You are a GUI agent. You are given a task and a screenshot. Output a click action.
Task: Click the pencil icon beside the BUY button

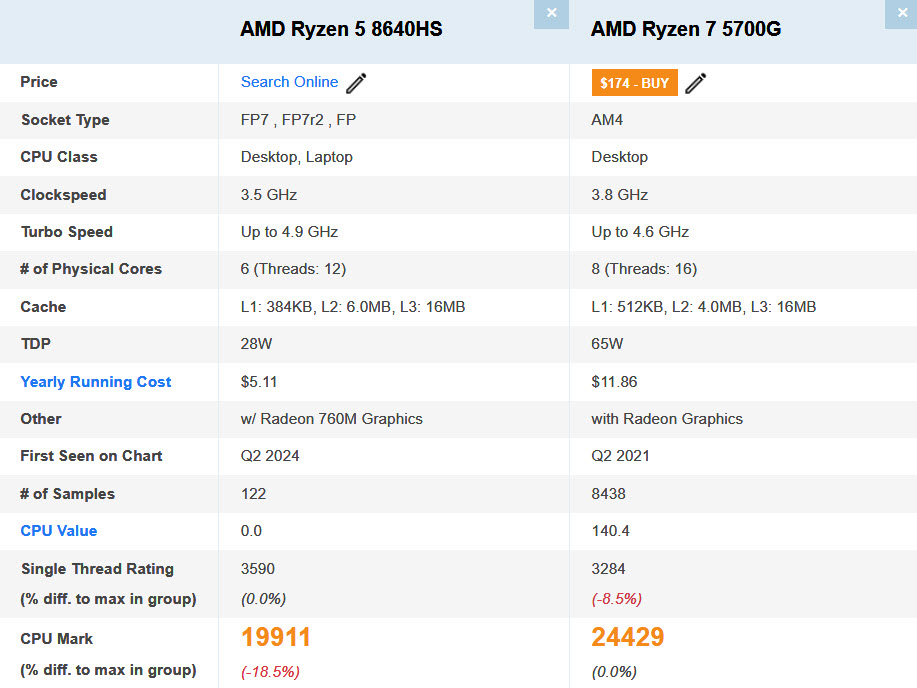point(696,83)
